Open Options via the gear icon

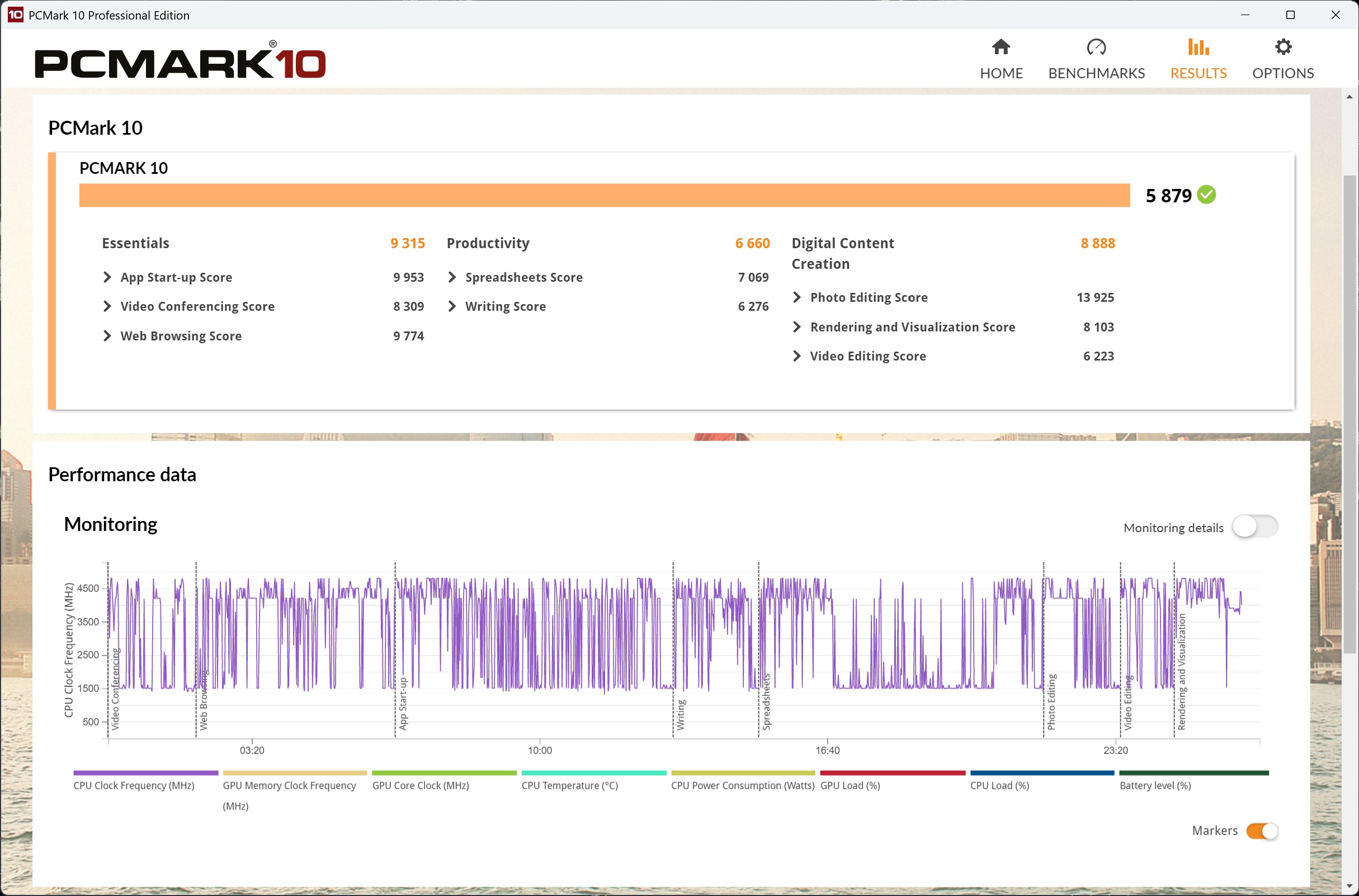click(x=1282, y=47)
